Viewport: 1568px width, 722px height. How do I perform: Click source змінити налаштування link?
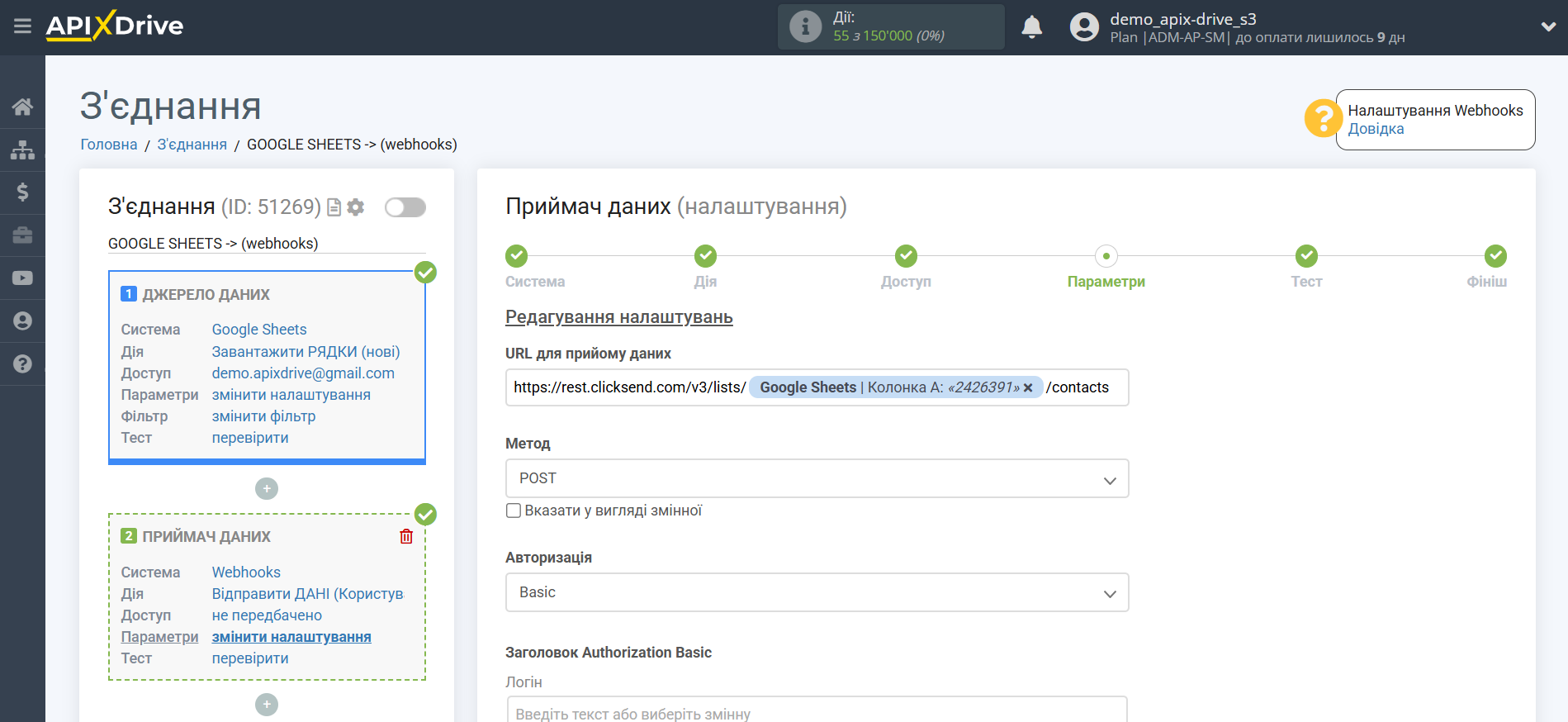click(x=291, y=395)
